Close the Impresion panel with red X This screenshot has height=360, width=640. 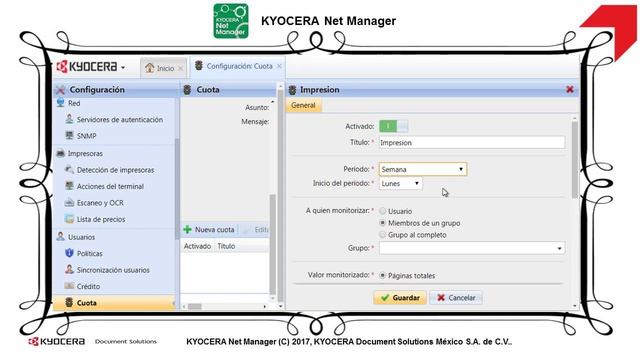click(570, 89)
